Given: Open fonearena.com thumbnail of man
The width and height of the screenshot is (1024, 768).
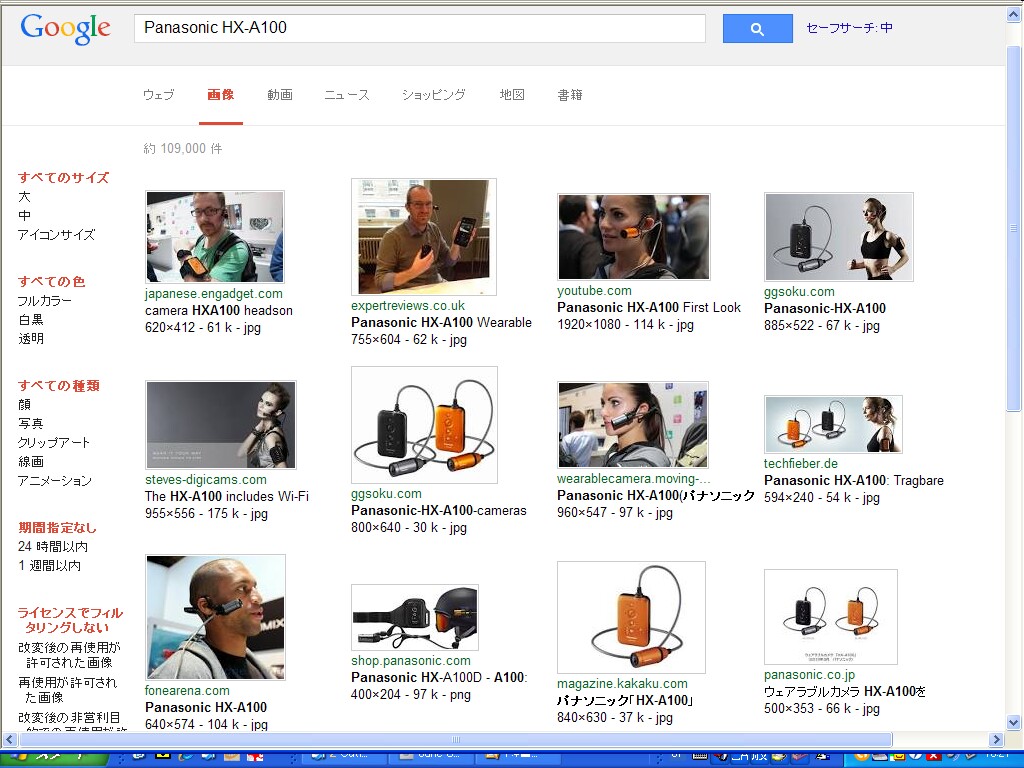Looking at the screenshot, I should click(x=216, y=617).
